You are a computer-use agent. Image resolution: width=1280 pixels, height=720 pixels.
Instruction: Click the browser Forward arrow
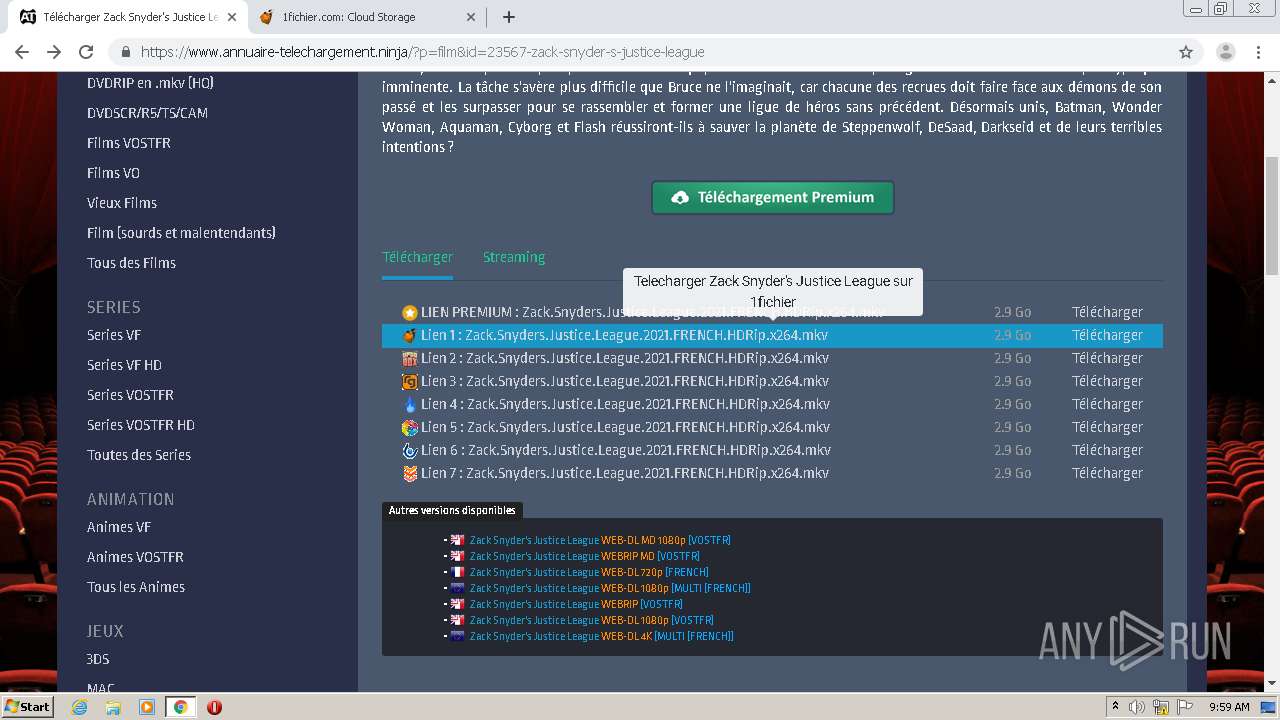coord(54,52)
